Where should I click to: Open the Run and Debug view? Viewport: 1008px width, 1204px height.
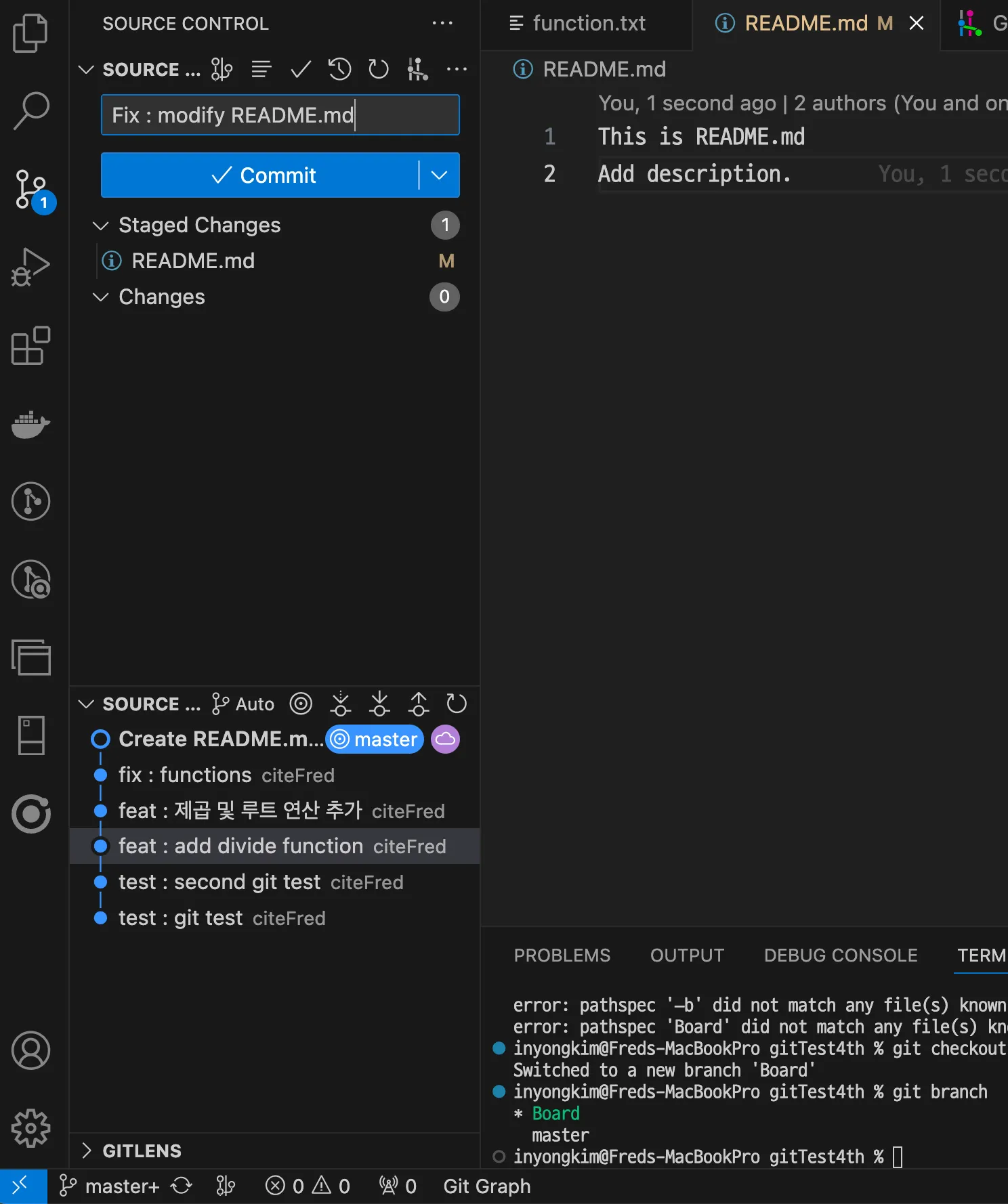pyautogui.click(x=30, y=266)
